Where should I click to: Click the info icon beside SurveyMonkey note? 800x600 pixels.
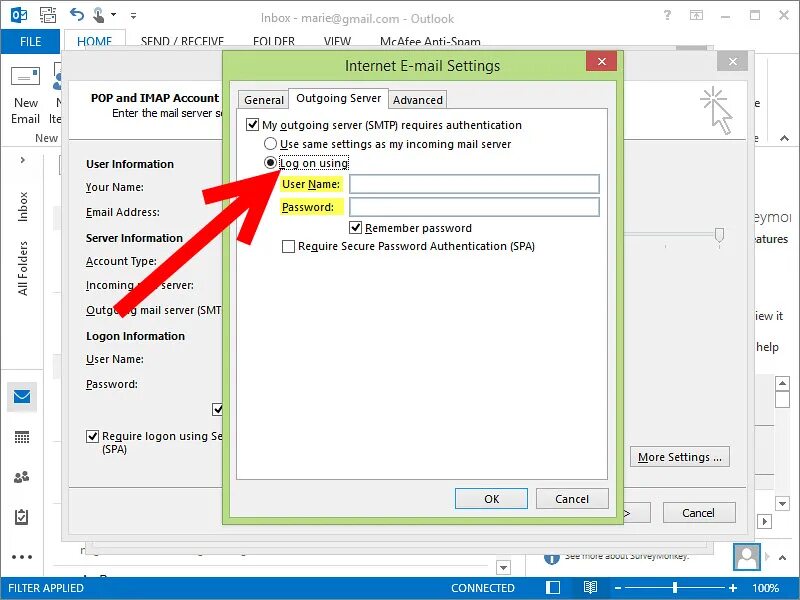552,558
